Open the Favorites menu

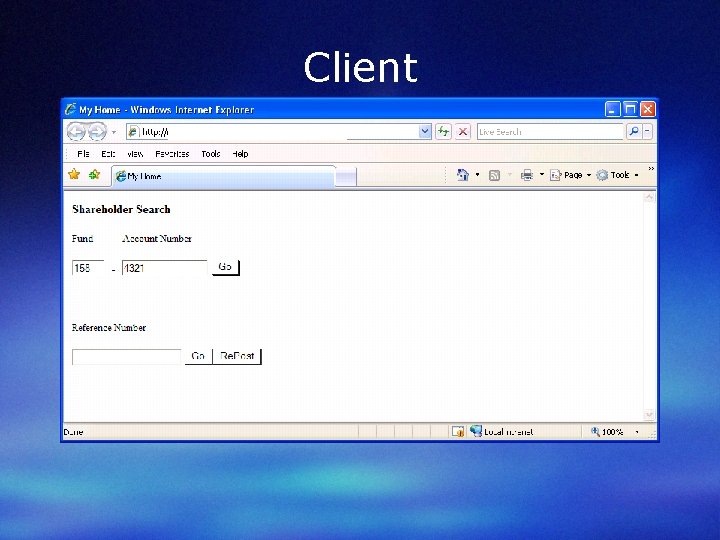tap(172, 154)
